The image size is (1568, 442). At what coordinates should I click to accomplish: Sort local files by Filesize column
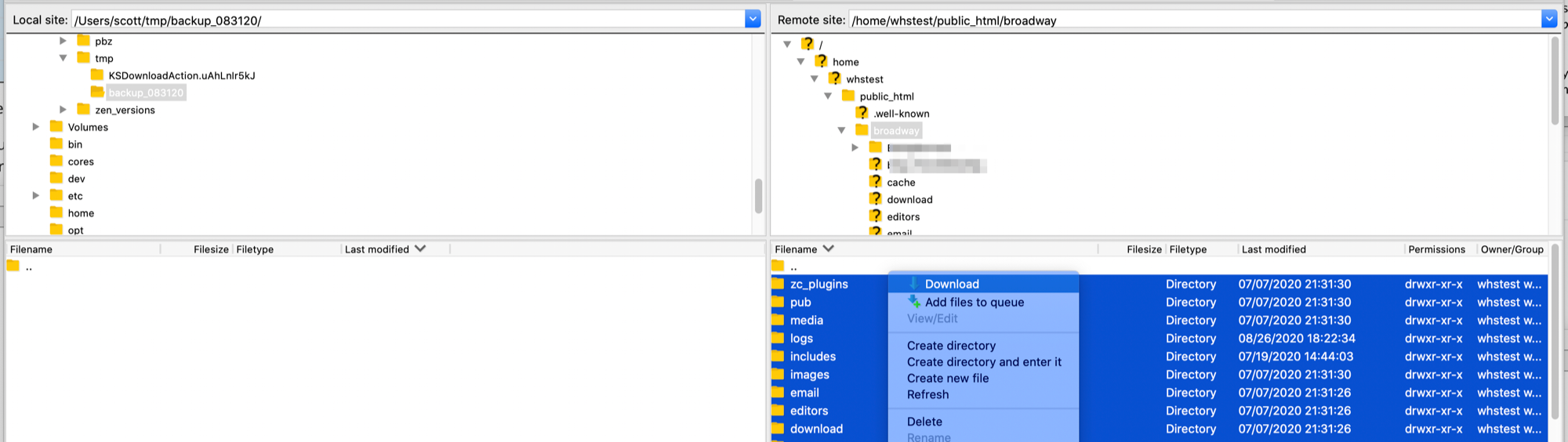pyautogui.click(x=196, y=249)
